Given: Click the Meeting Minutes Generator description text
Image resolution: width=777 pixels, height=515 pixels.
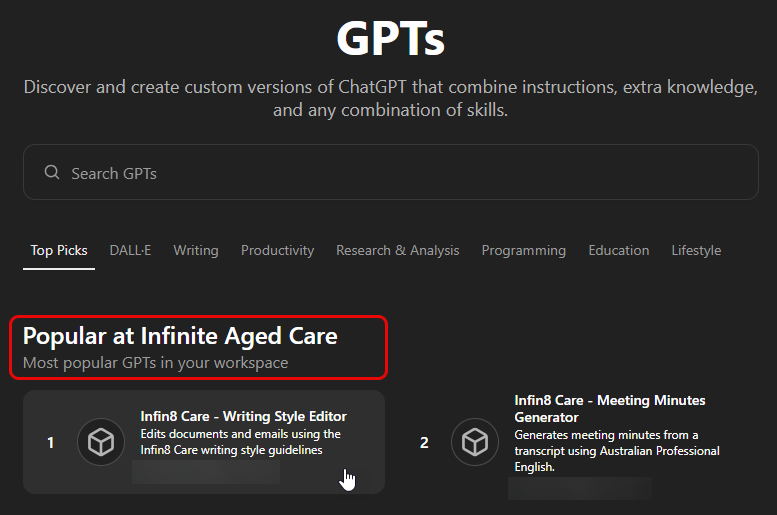Looking at the screenshot, I should click(617, 451).
